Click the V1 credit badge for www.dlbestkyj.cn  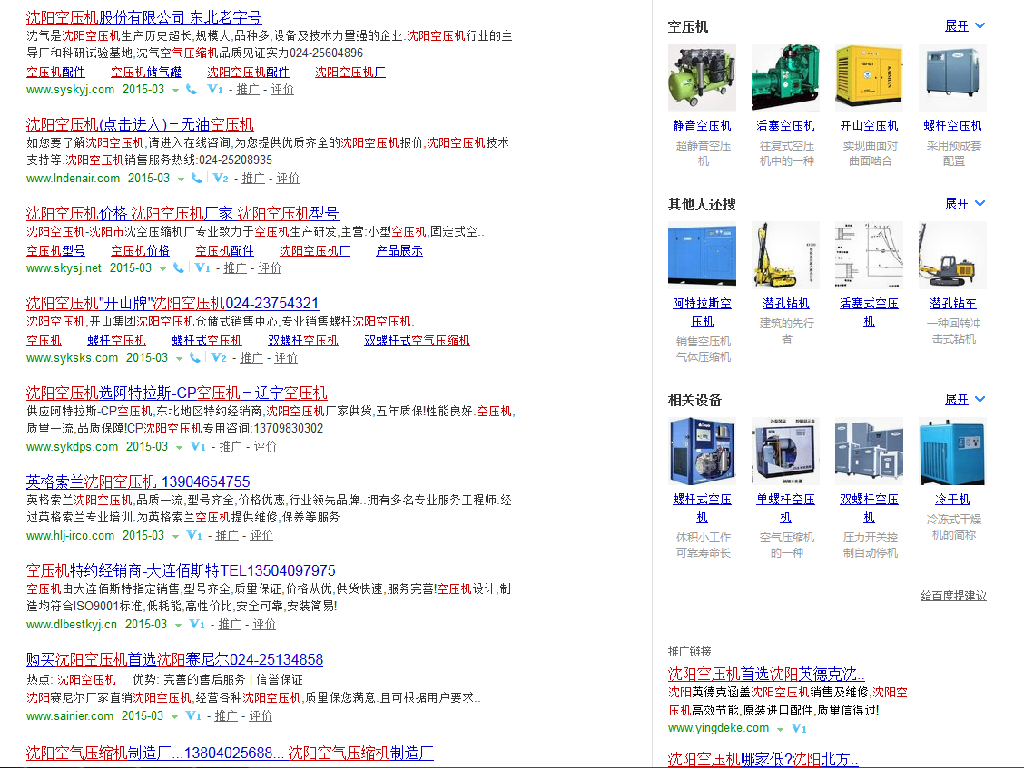coord(197,624)
